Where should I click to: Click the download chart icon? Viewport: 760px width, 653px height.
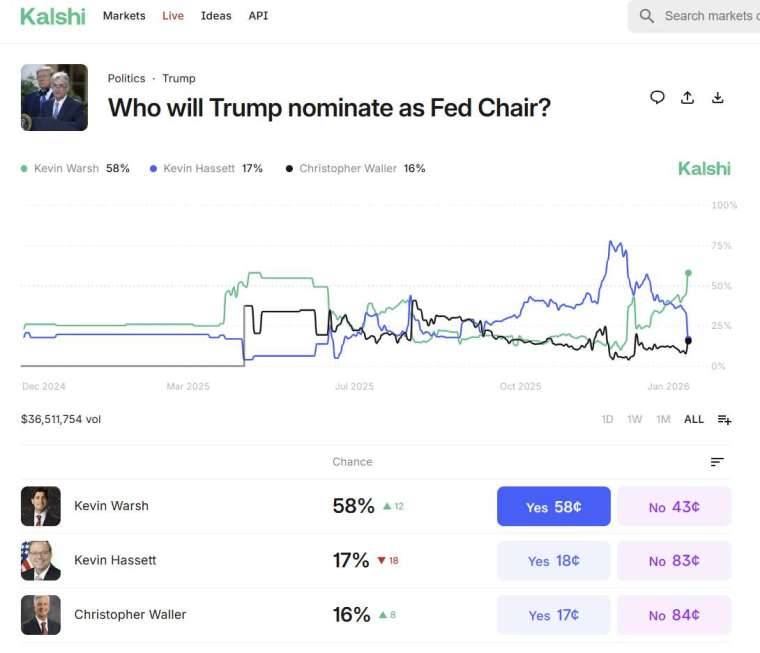point(717,97)
